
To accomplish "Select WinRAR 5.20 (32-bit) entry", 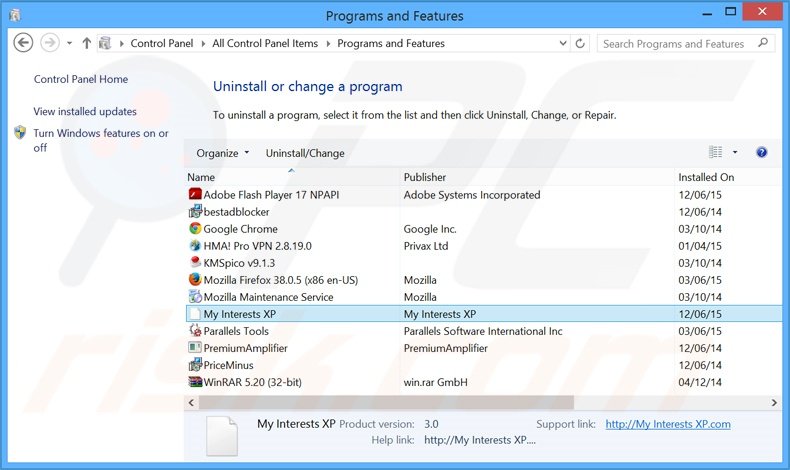I will pos(252,382).
